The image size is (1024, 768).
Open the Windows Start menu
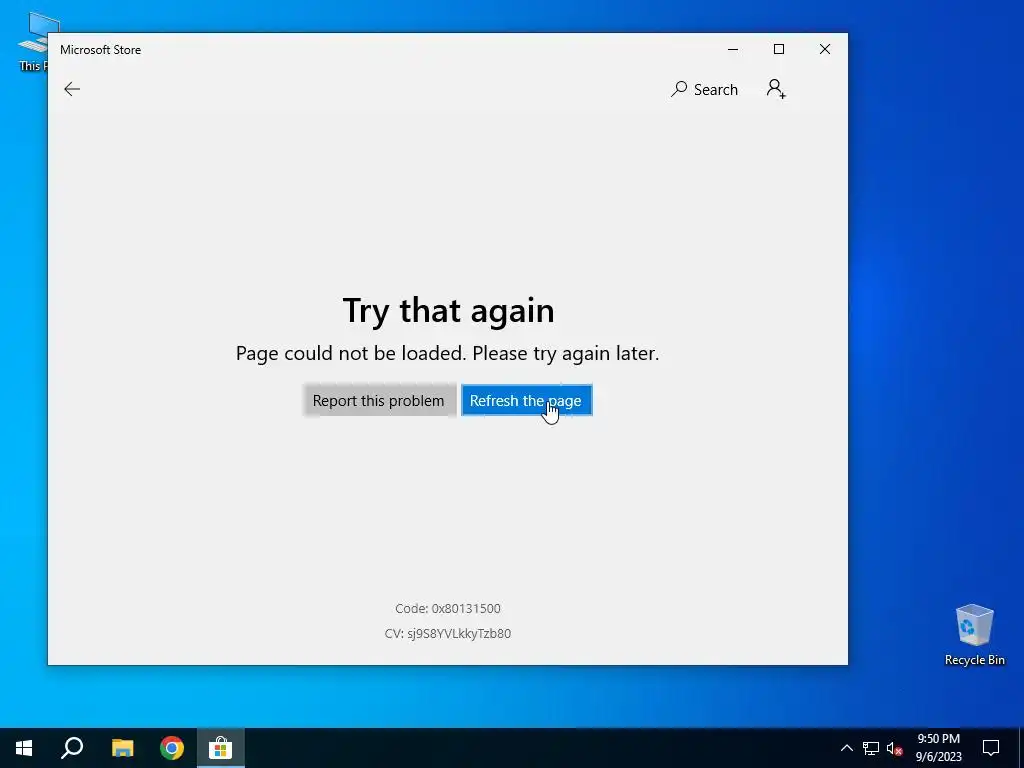[24, 748]
